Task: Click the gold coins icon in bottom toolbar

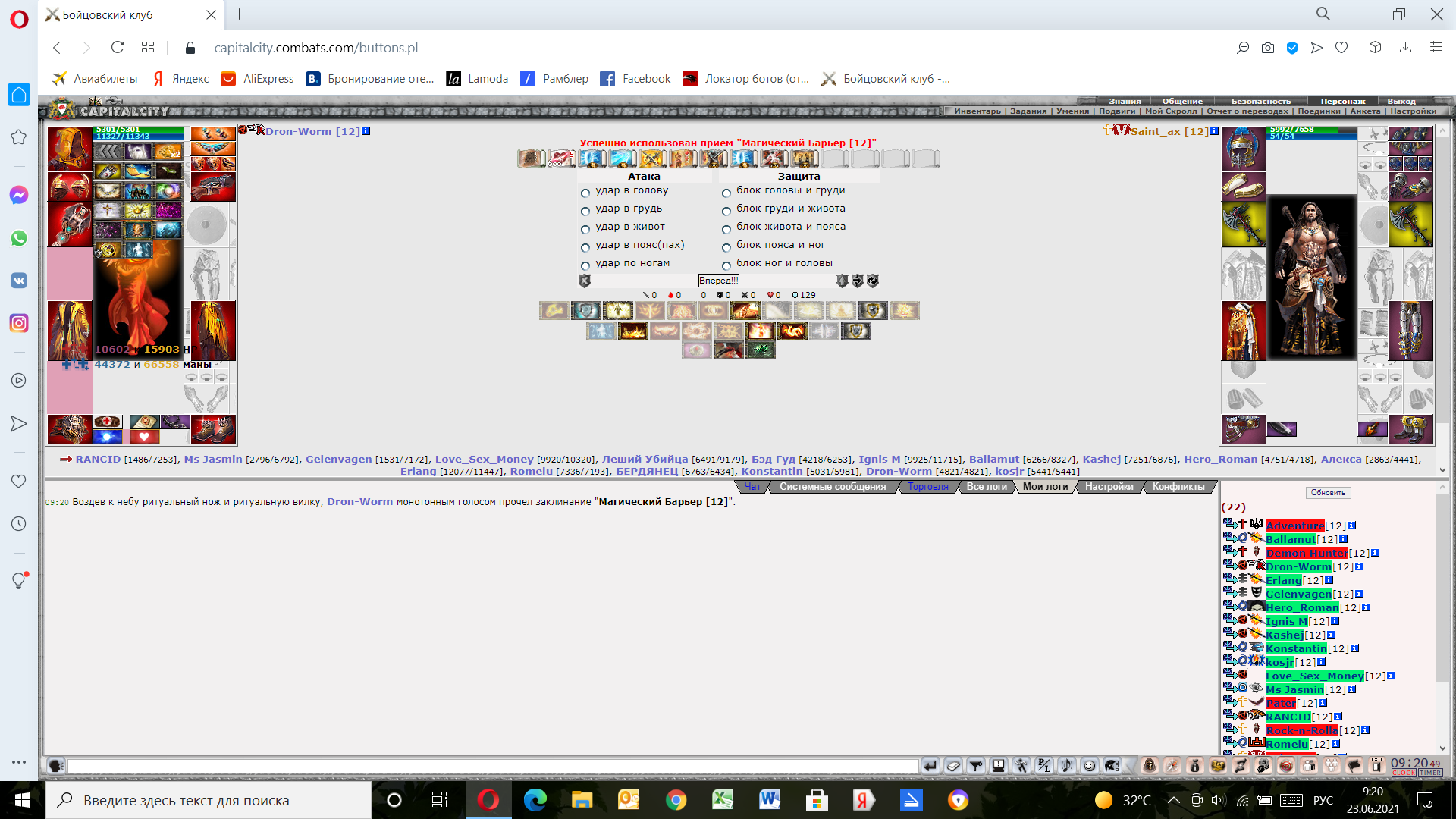Action: click(x=1218, y=766)
